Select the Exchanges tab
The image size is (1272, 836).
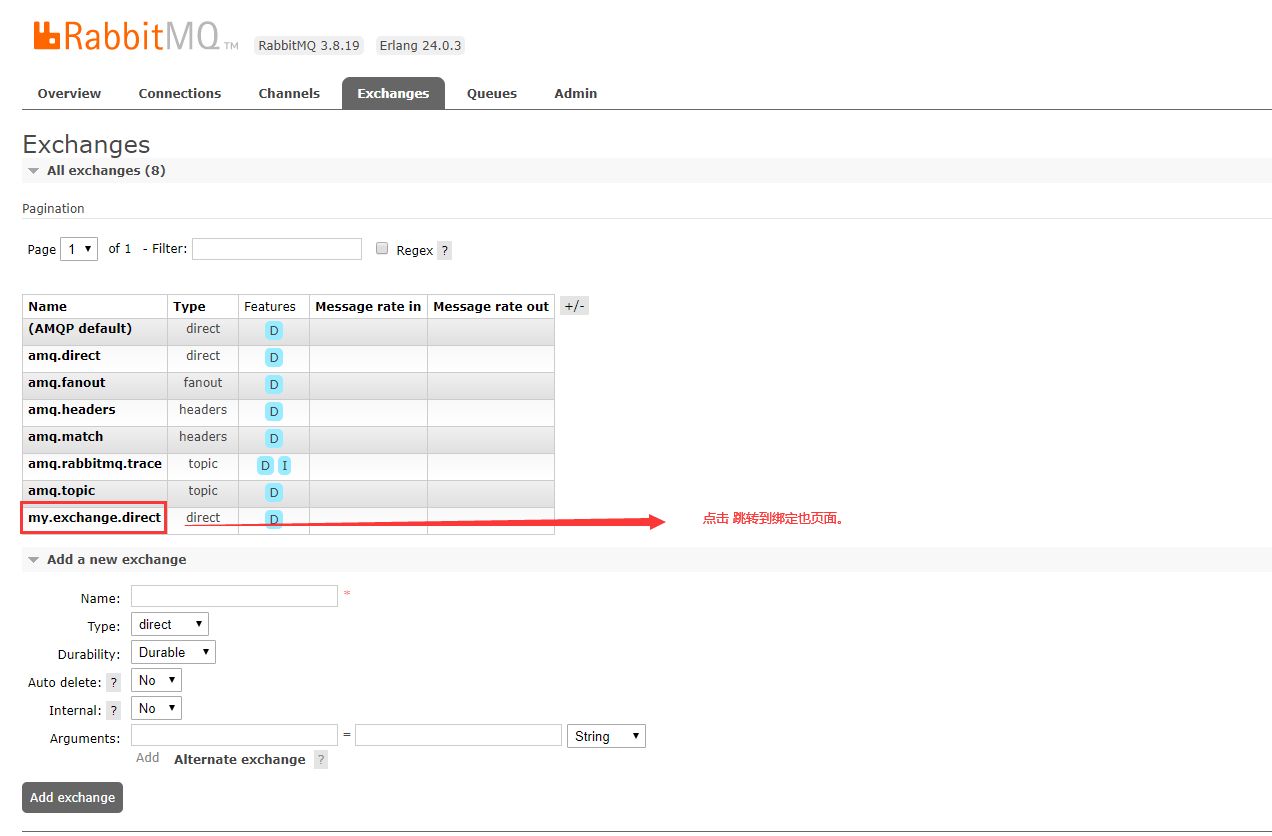click(393, 93)
